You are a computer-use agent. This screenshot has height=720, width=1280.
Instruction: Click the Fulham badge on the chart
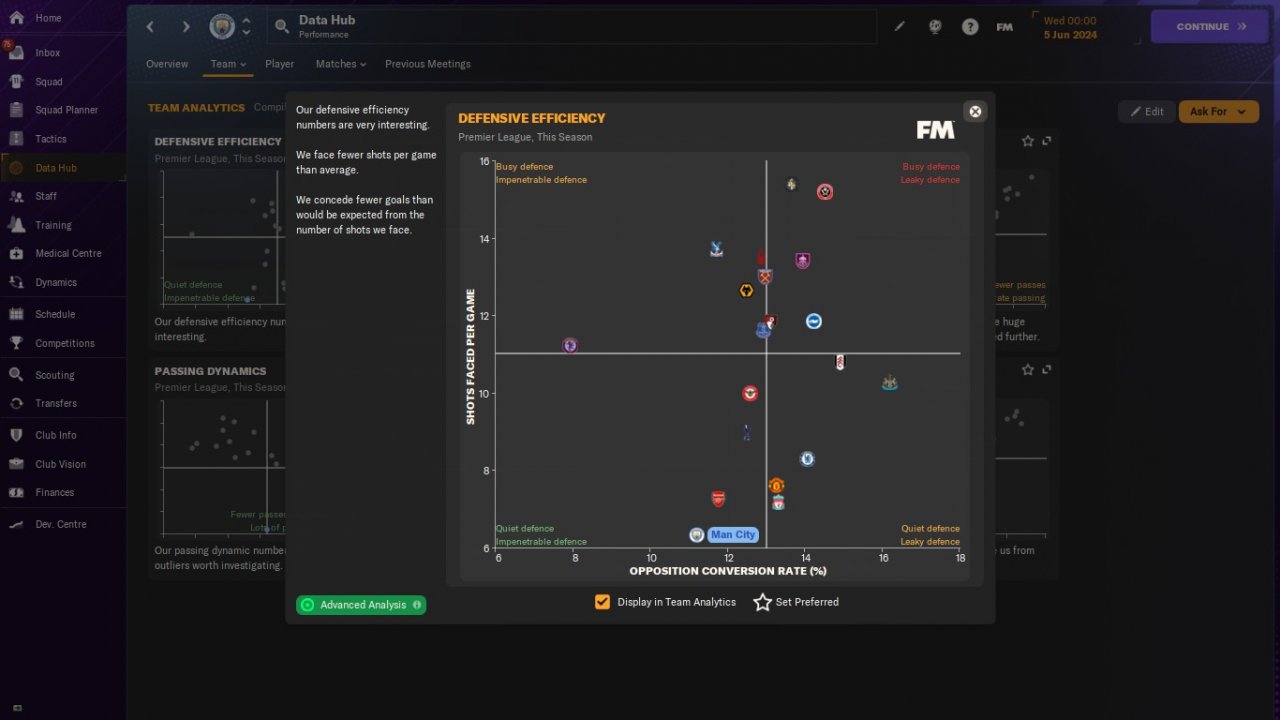click(840, 362)
